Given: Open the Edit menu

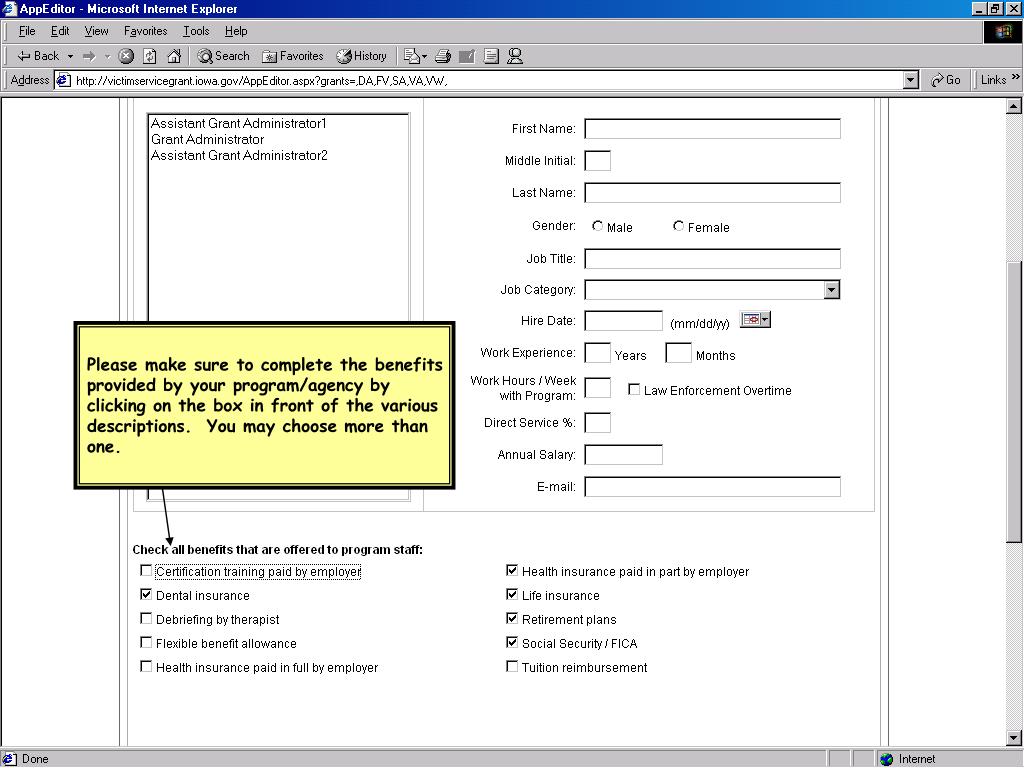Looking at the screenshot, I should tap(60, 31).
